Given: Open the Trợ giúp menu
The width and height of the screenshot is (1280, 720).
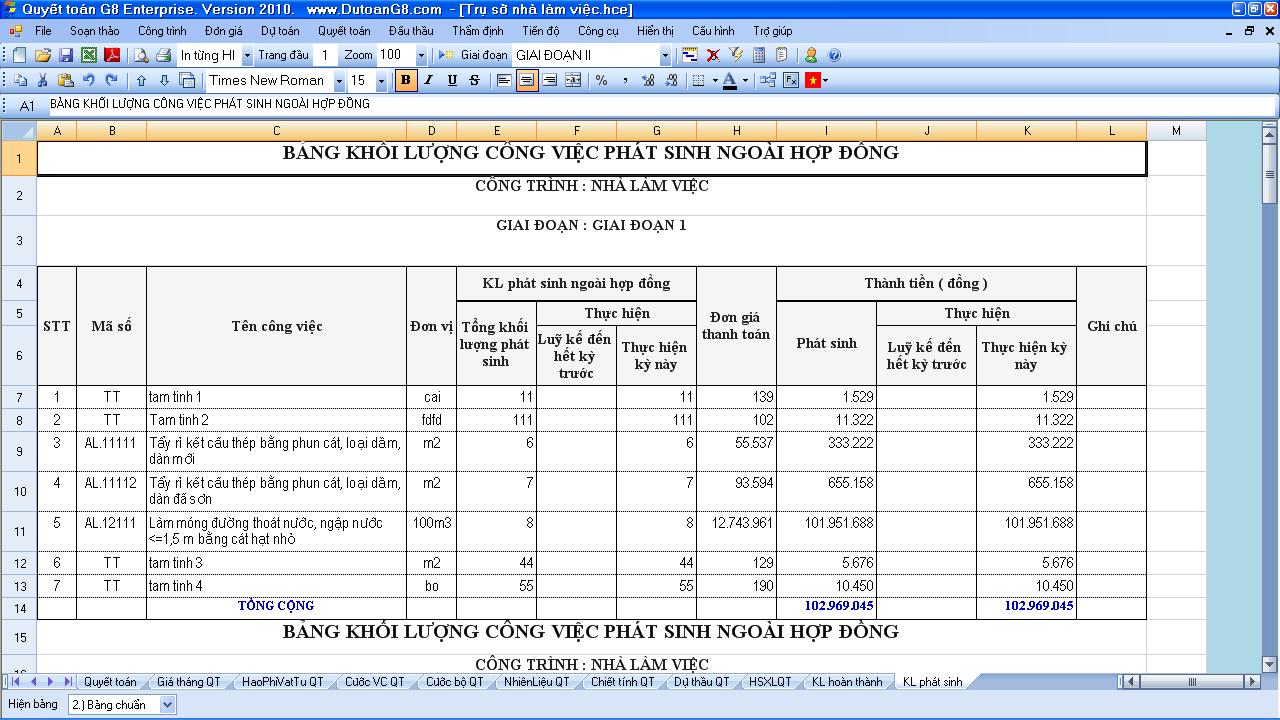Looking at the screenshot, I should [773, 31].
